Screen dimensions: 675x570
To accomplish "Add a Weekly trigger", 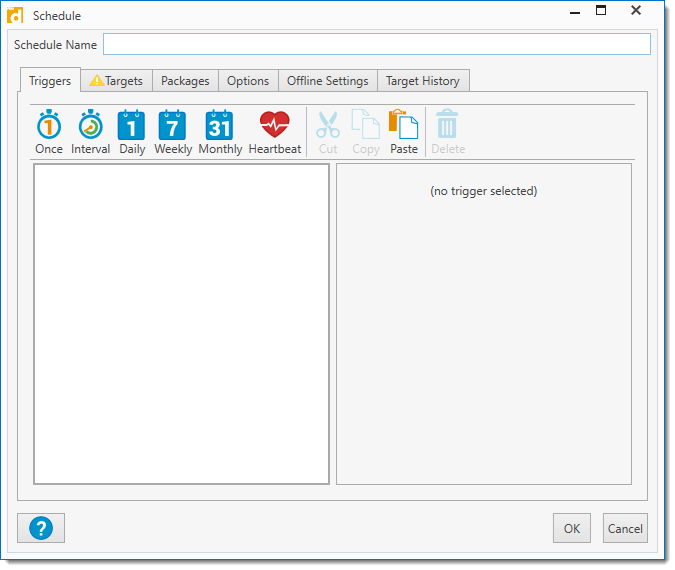I will pos(173,132).
